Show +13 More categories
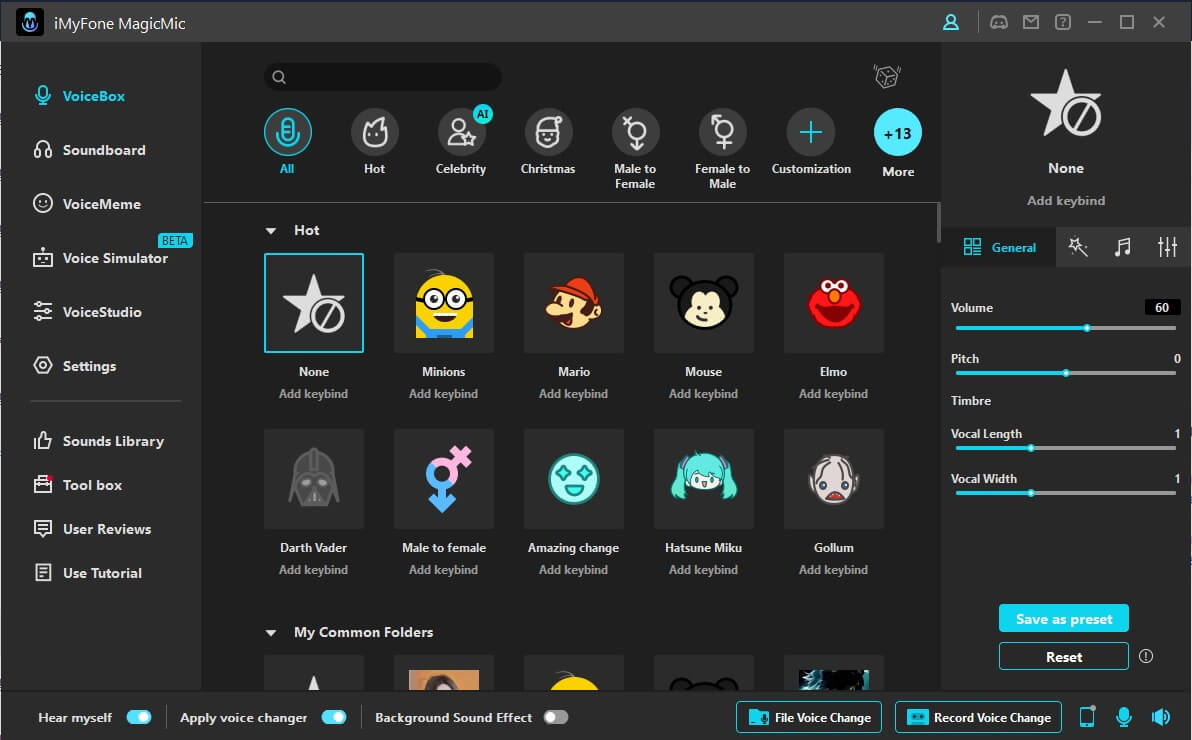Screen dimensions: 1192x740 [898, 132]
